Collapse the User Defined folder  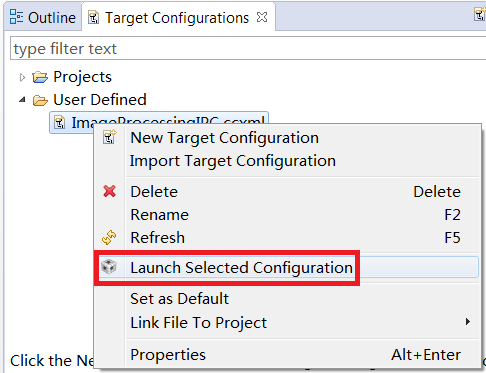[x=22, y=100]
